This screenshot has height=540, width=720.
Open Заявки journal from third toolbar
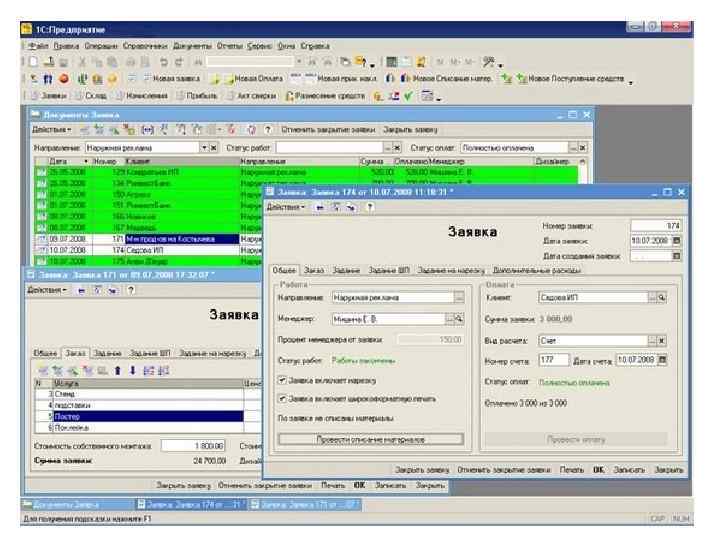tap(49, 96)
